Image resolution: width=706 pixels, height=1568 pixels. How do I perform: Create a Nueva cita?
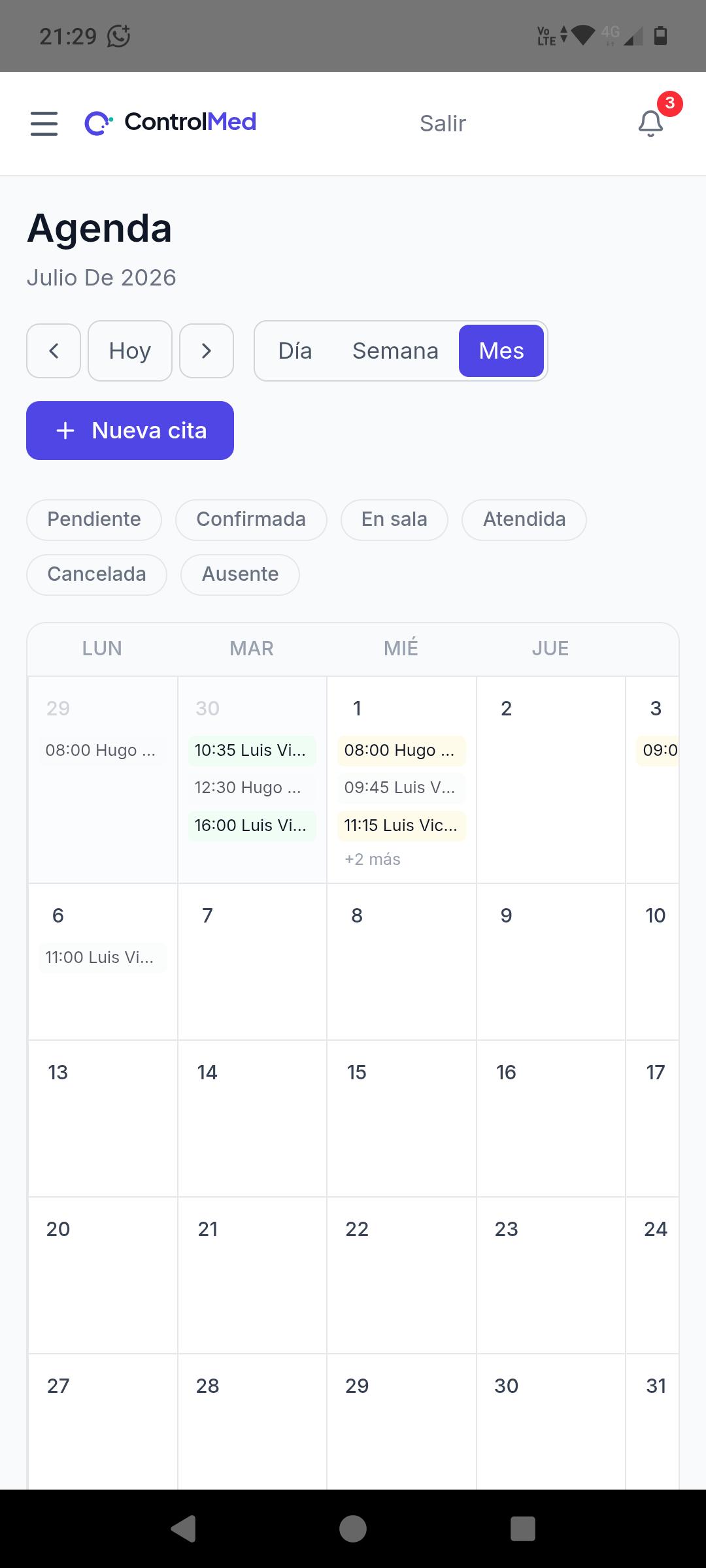[x=130, y=431]
